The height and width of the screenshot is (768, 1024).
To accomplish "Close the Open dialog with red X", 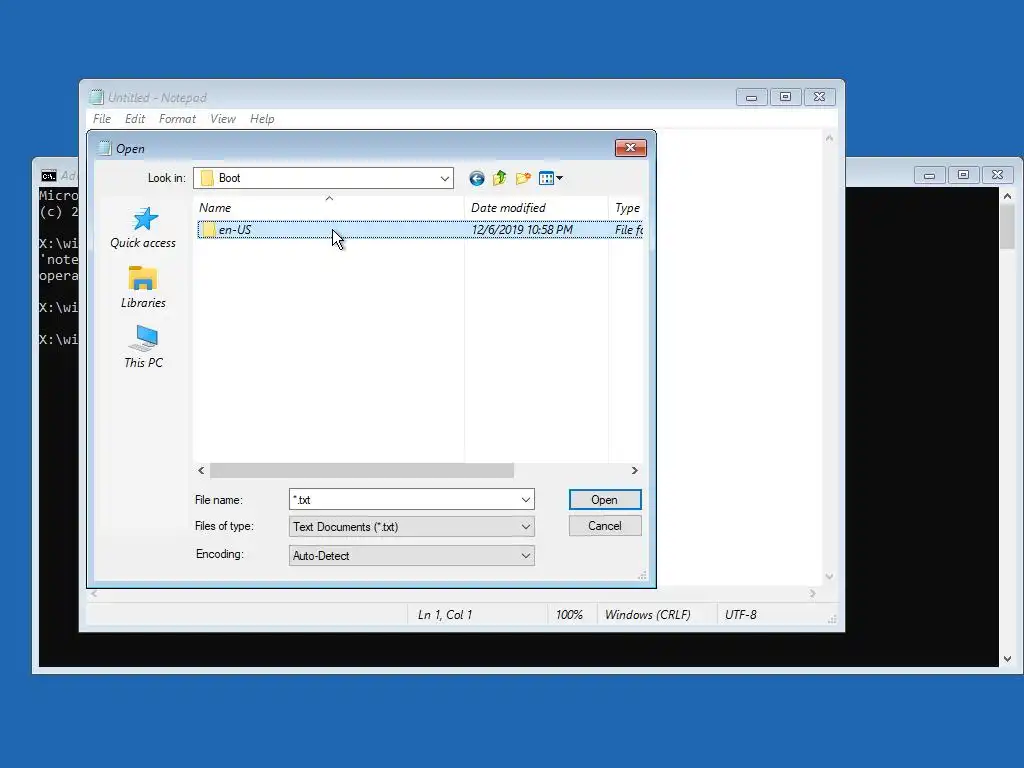I will click(631, 148).
